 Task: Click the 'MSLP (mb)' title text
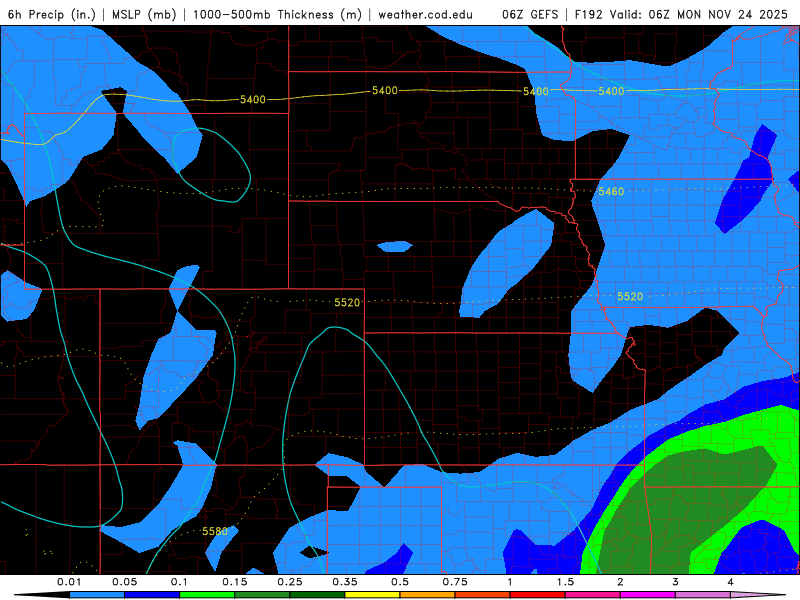(x=144, y=14)
